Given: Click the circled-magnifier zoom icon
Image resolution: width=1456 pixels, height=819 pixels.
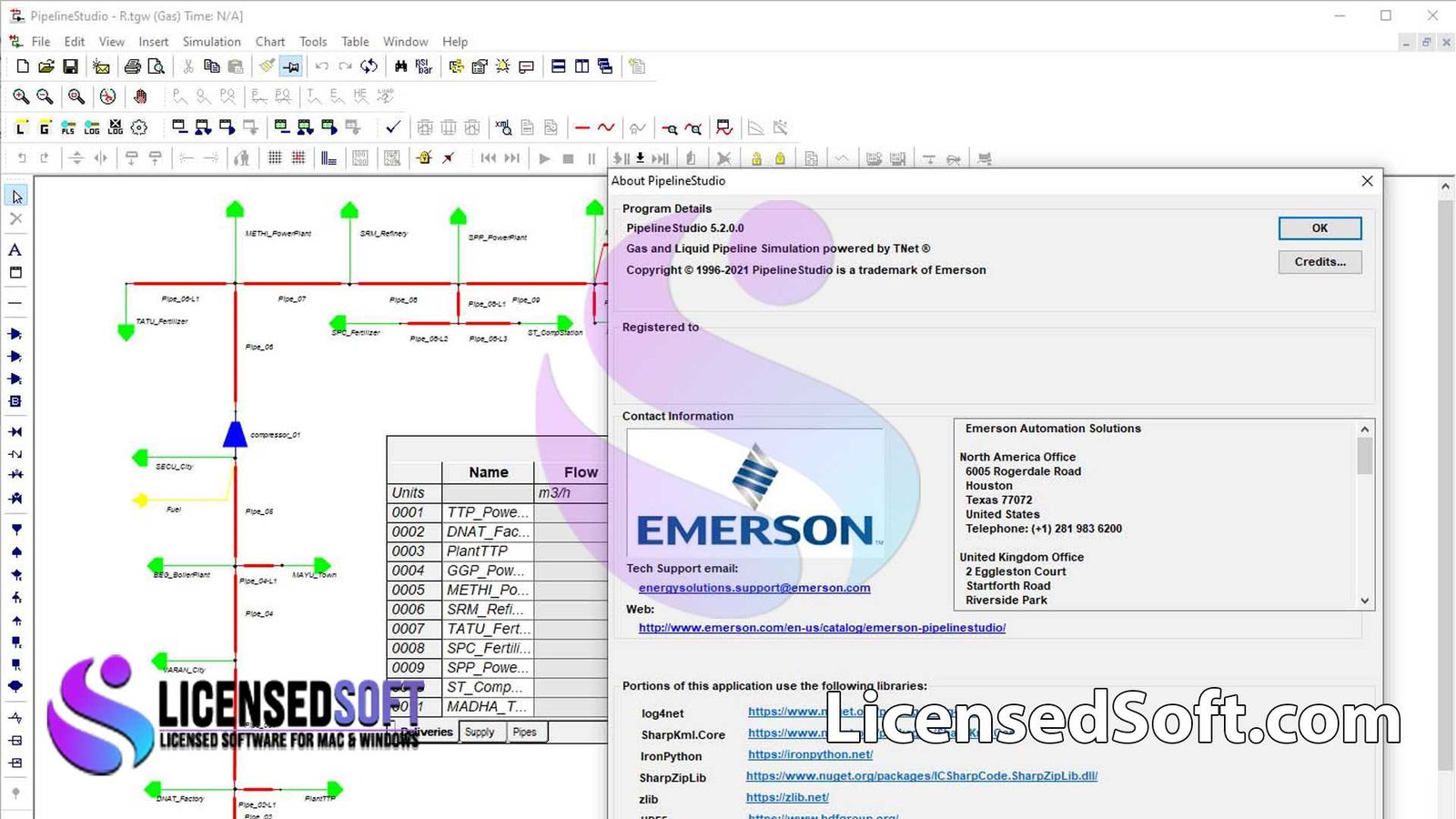Looking at the screenshot, I should tap(76, 96).
